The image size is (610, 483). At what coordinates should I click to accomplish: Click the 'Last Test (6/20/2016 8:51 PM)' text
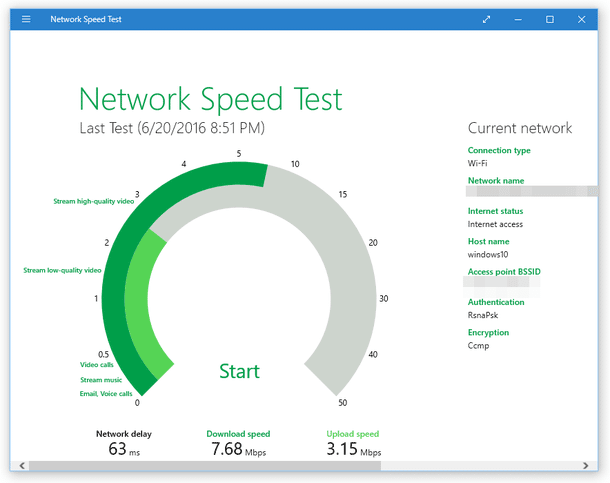pos(172,128)
